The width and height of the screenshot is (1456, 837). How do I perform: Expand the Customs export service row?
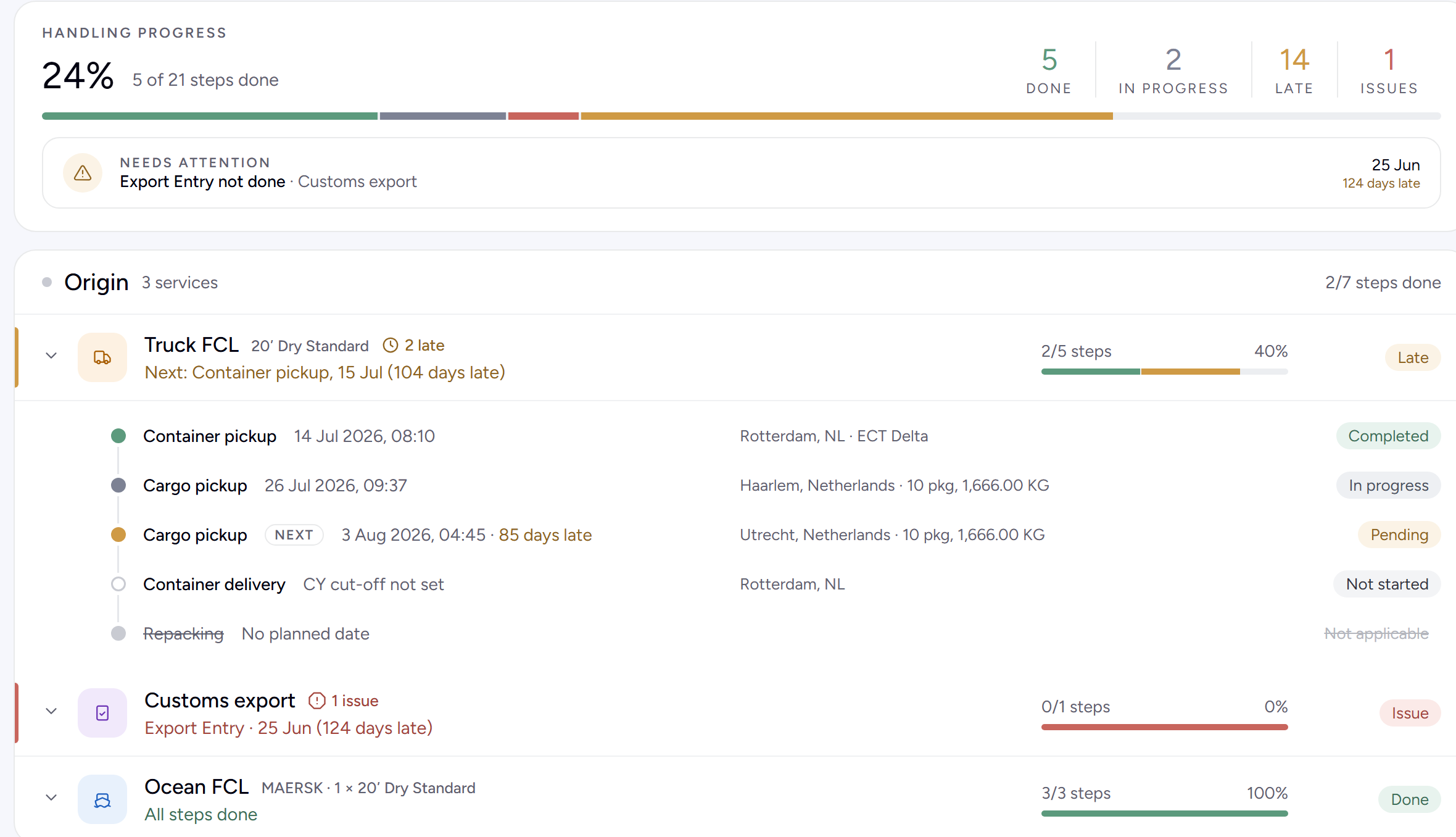tap(51, 711)
